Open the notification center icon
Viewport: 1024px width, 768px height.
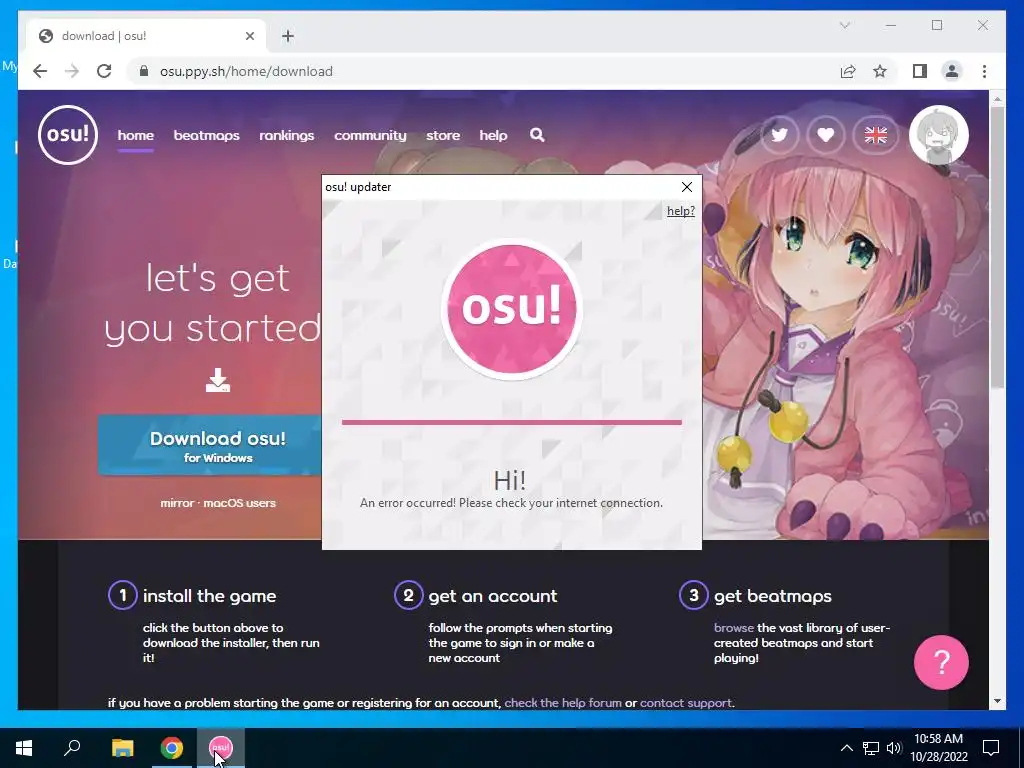tap(991, 748)
